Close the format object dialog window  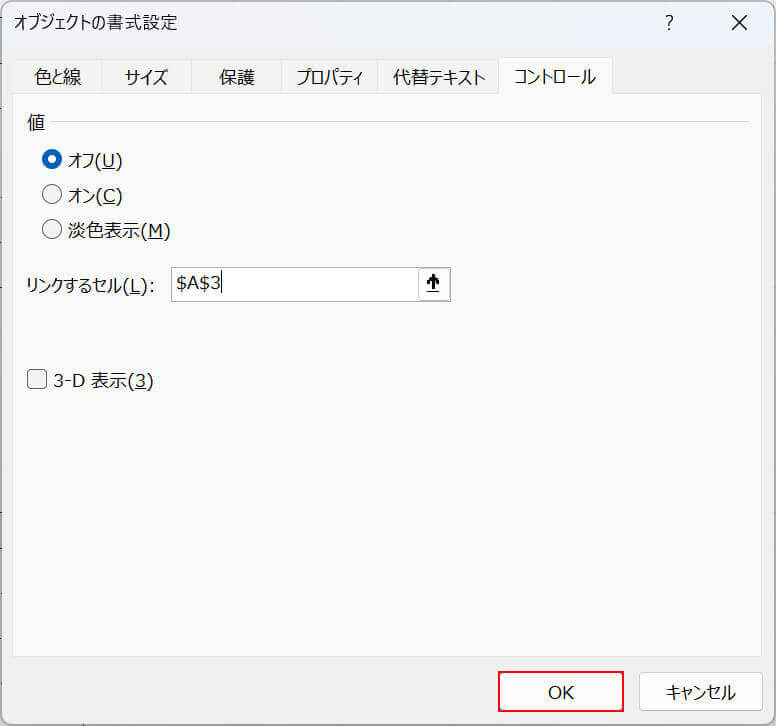point(739,23)
